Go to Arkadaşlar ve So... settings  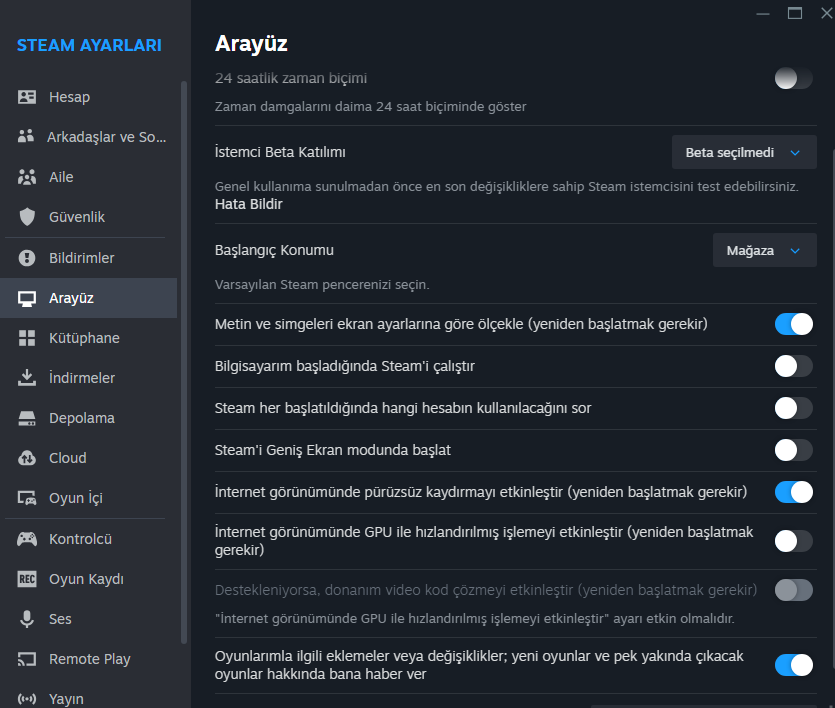click(x=88, y=137)
